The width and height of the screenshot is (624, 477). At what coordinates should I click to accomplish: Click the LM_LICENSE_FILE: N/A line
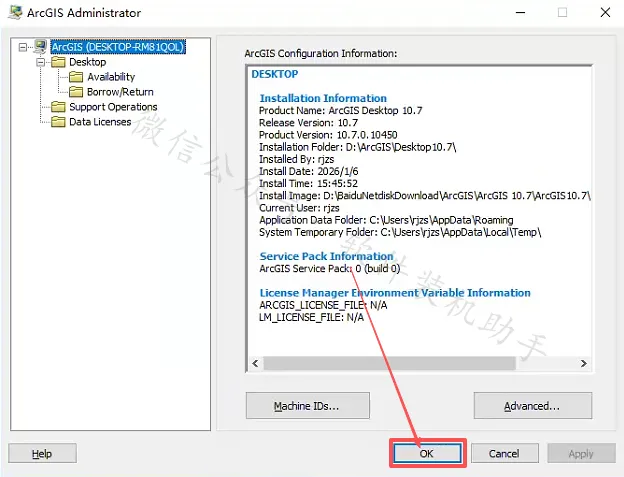click(311, 317)
